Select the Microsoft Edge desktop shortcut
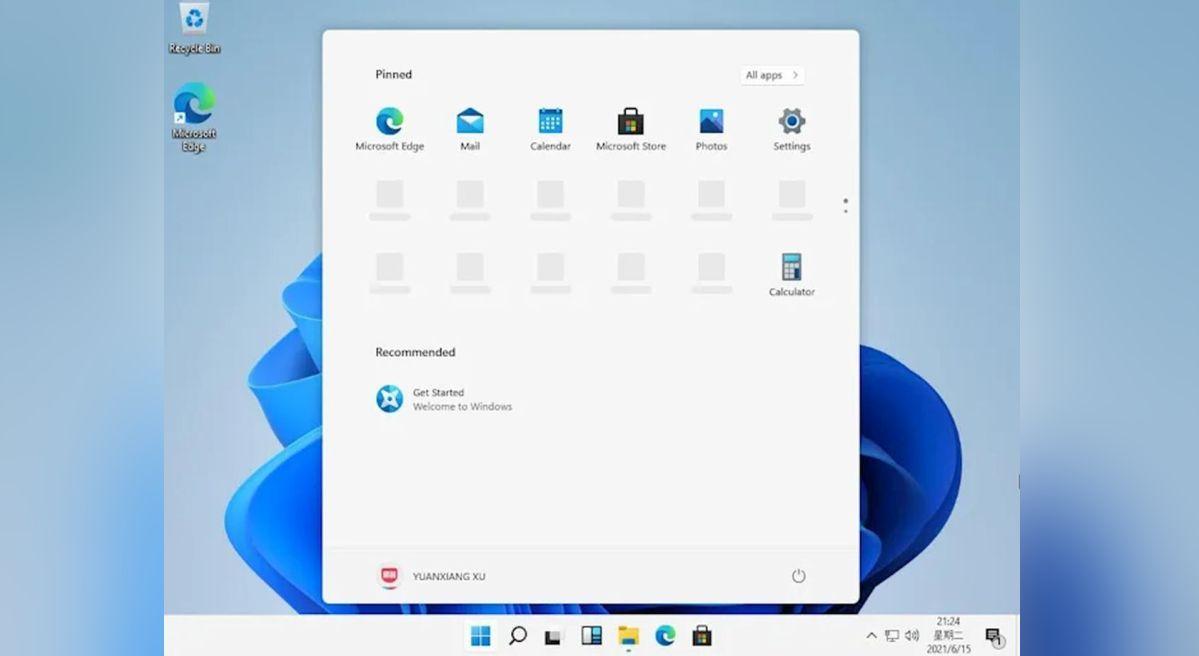1199x656 pixels. pos(194,118)
